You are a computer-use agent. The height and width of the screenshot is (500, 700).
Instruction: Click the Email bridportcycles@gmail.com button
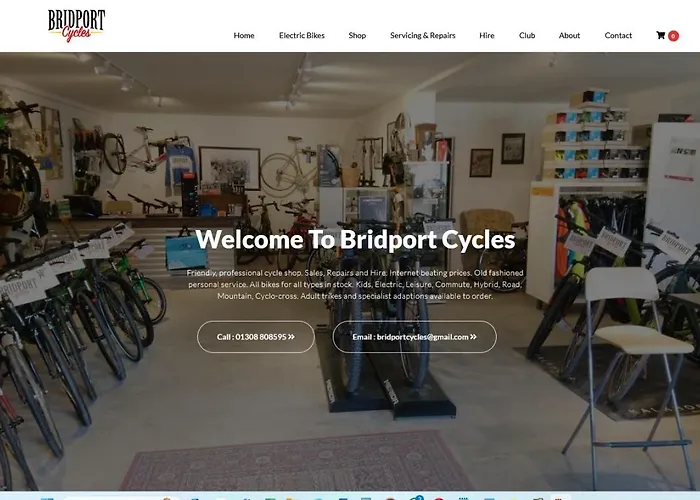coord(414,337)
